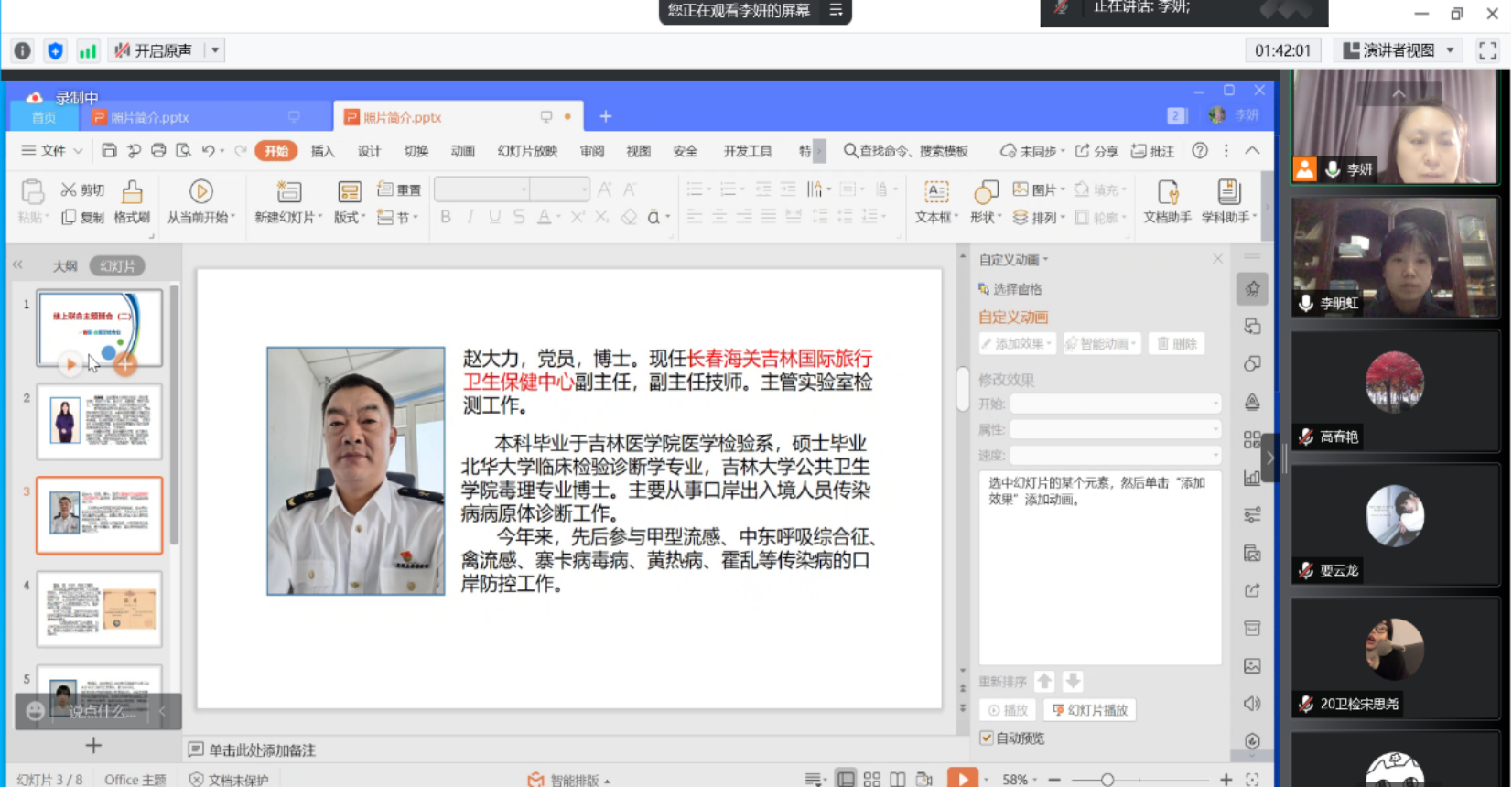This screenshot has width=1512, height=787.
Task: Toggle original sound (开启原声)
Action: [154, 51]
